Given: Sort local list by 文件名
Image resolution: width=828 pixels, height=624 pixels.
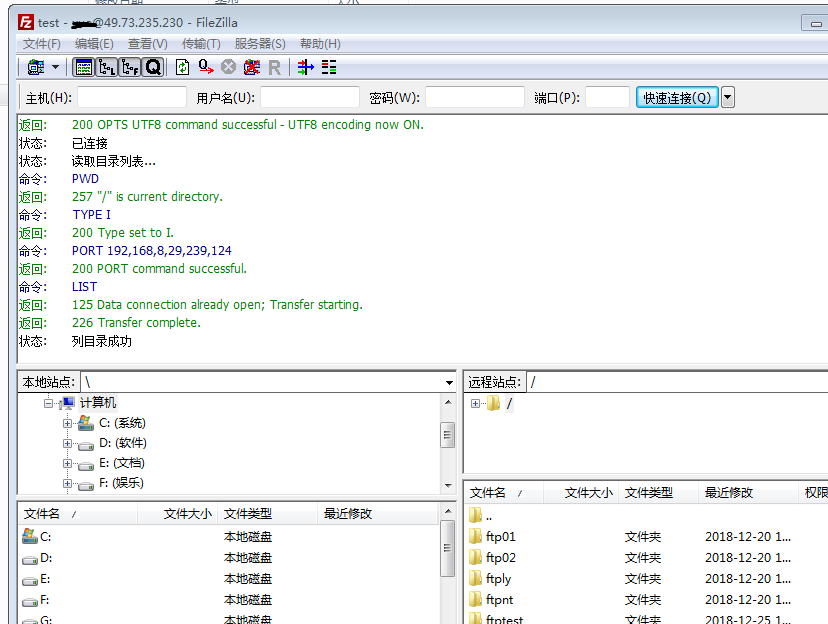Looking at the screenshot, I should 78,514.
